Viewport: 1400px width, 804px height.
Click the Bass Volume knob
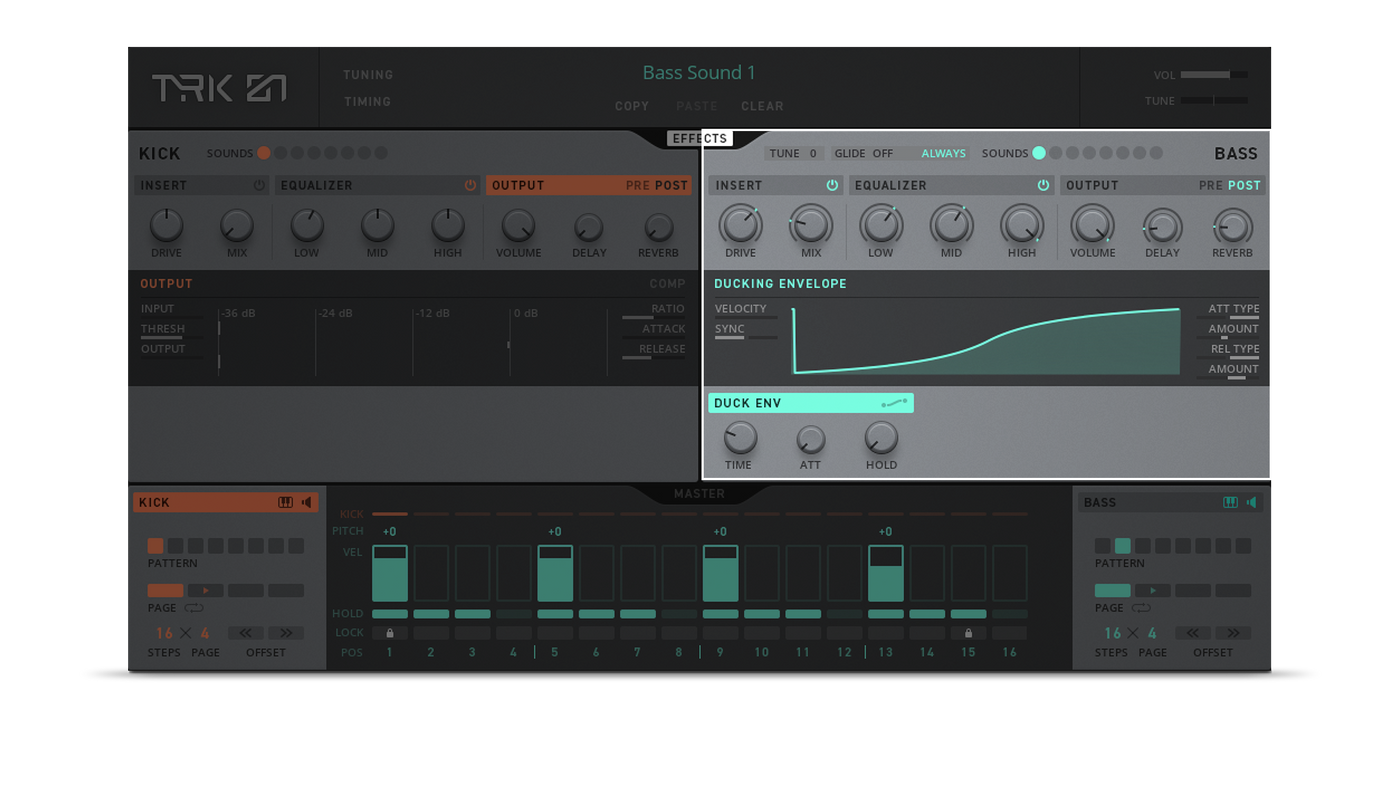point(1092,226)
